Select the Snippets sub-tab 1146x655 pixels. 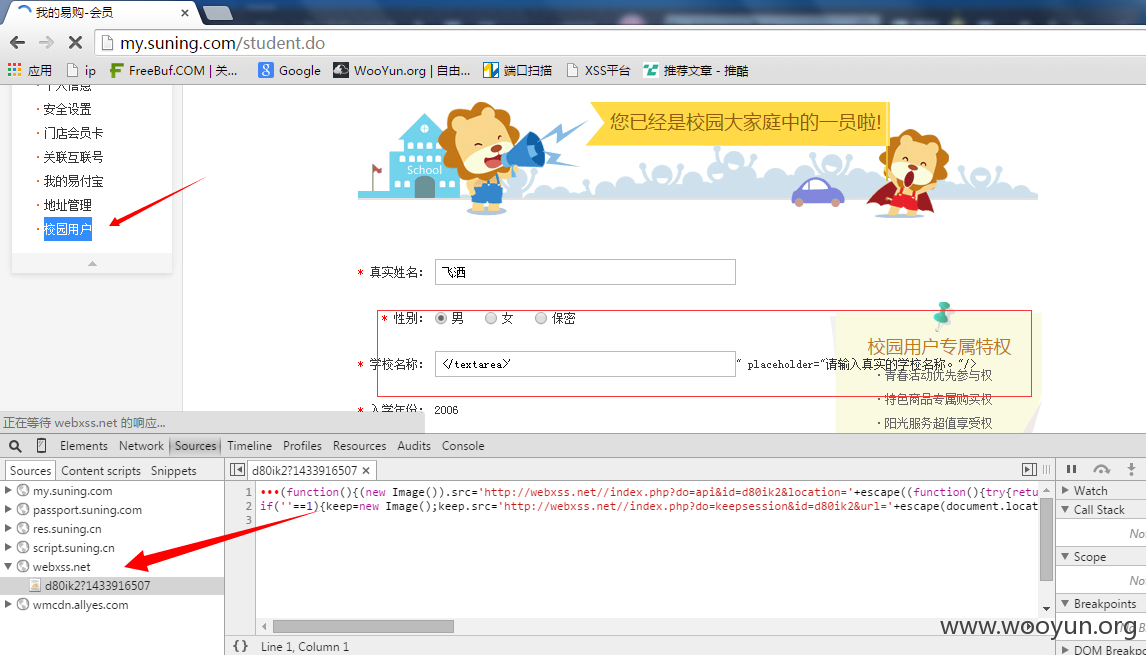tap(174, 471)
